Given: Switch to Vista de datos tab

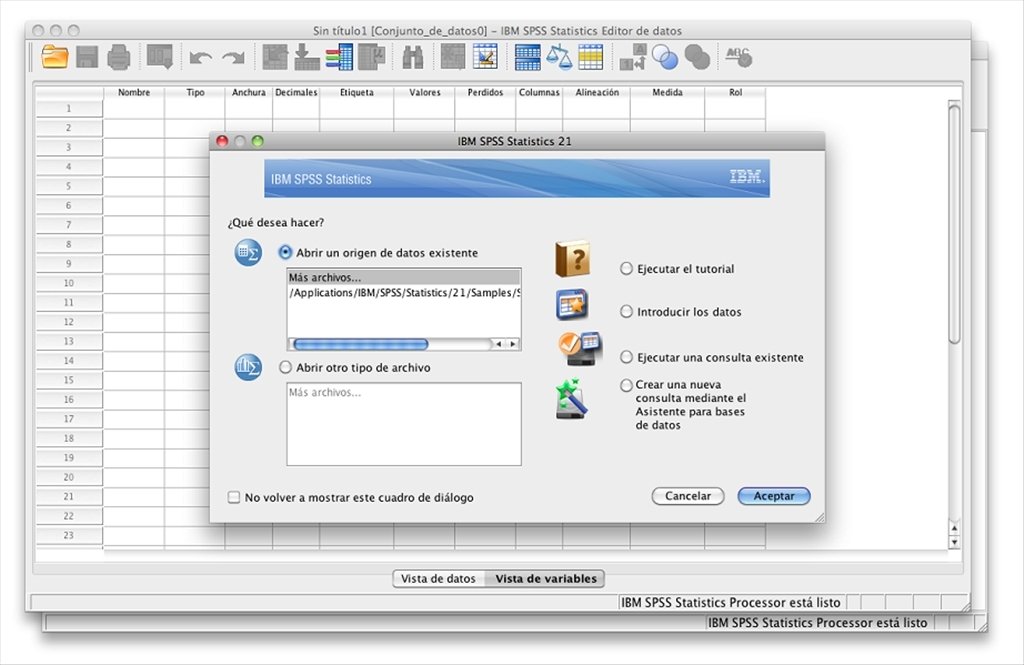Looking at the screenshot, I should (x=438, y=579).
